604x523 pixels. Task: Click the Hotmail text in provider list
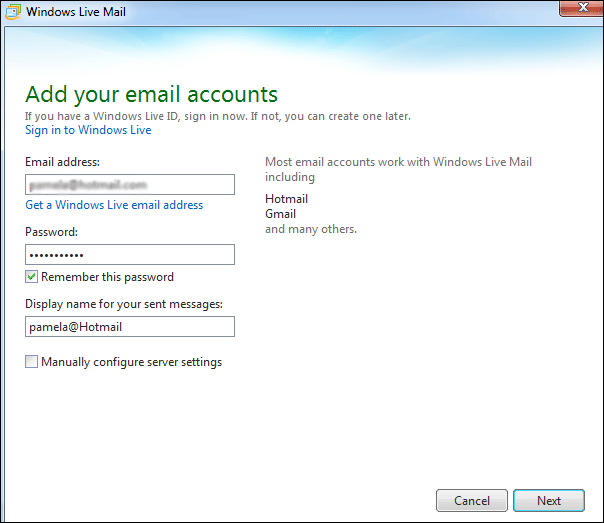pyautogui.click(x=287, y=199)
